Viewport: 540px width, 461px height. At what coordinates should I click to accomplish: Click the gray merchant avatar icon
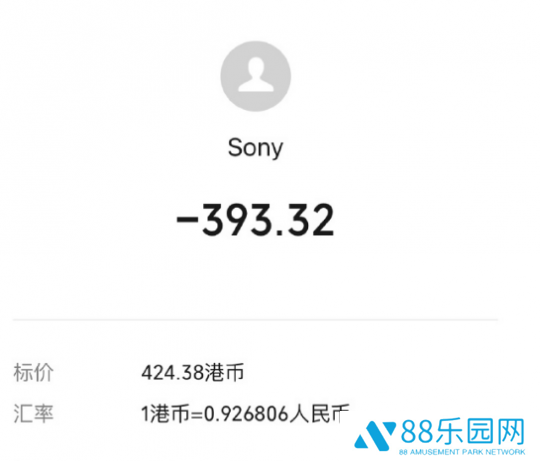click(x=256, y=76)
